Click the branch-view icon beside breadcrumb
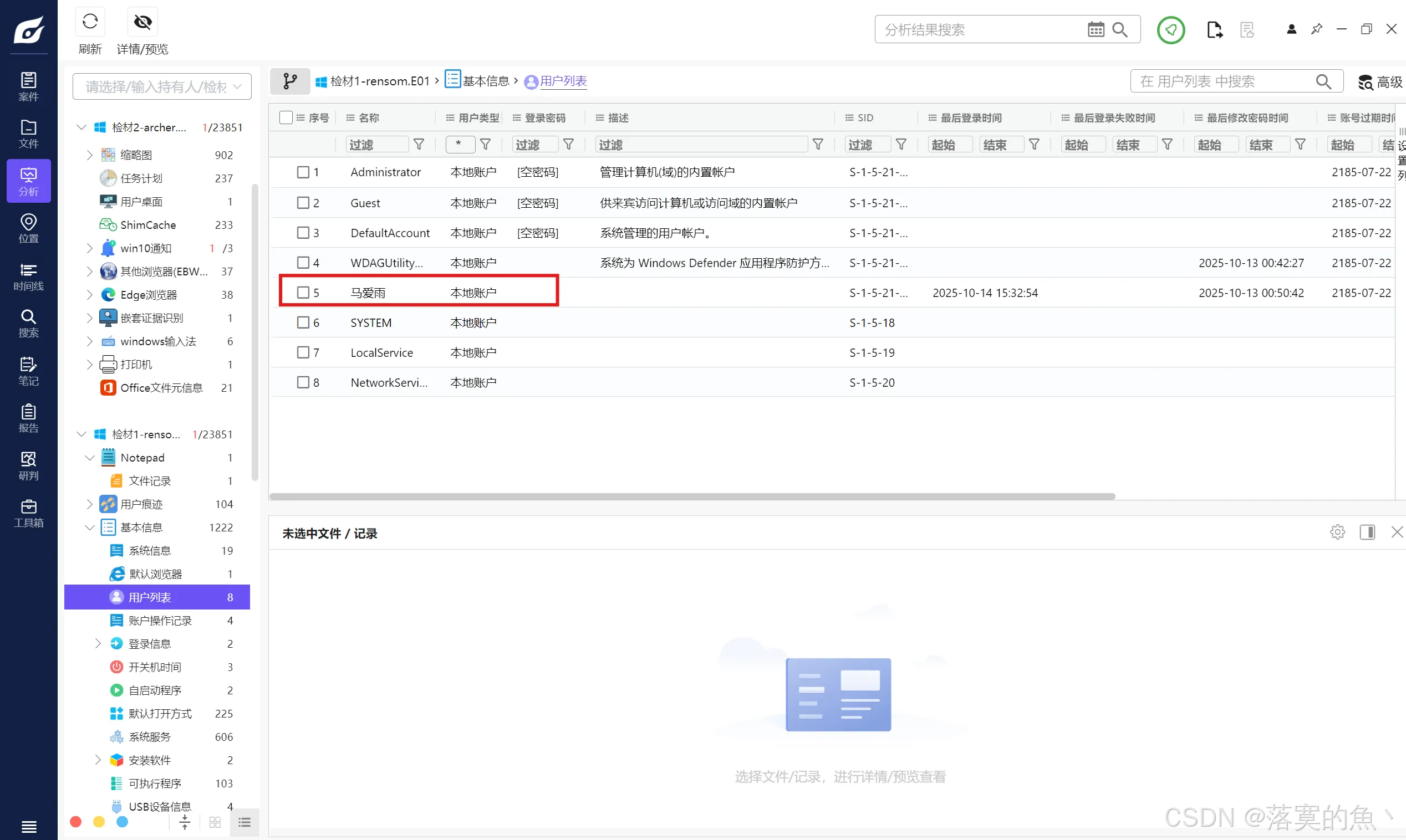 pos(290,81)
